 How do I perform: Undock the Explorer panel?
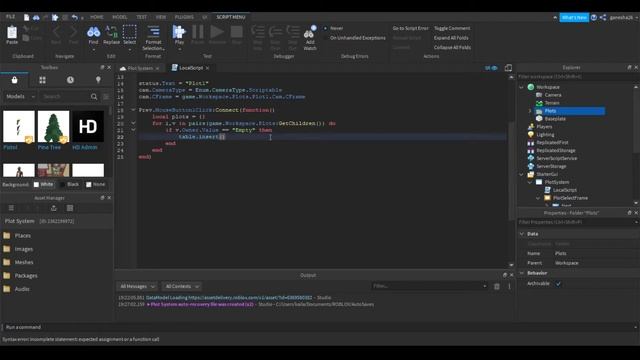tap(629, 67)
